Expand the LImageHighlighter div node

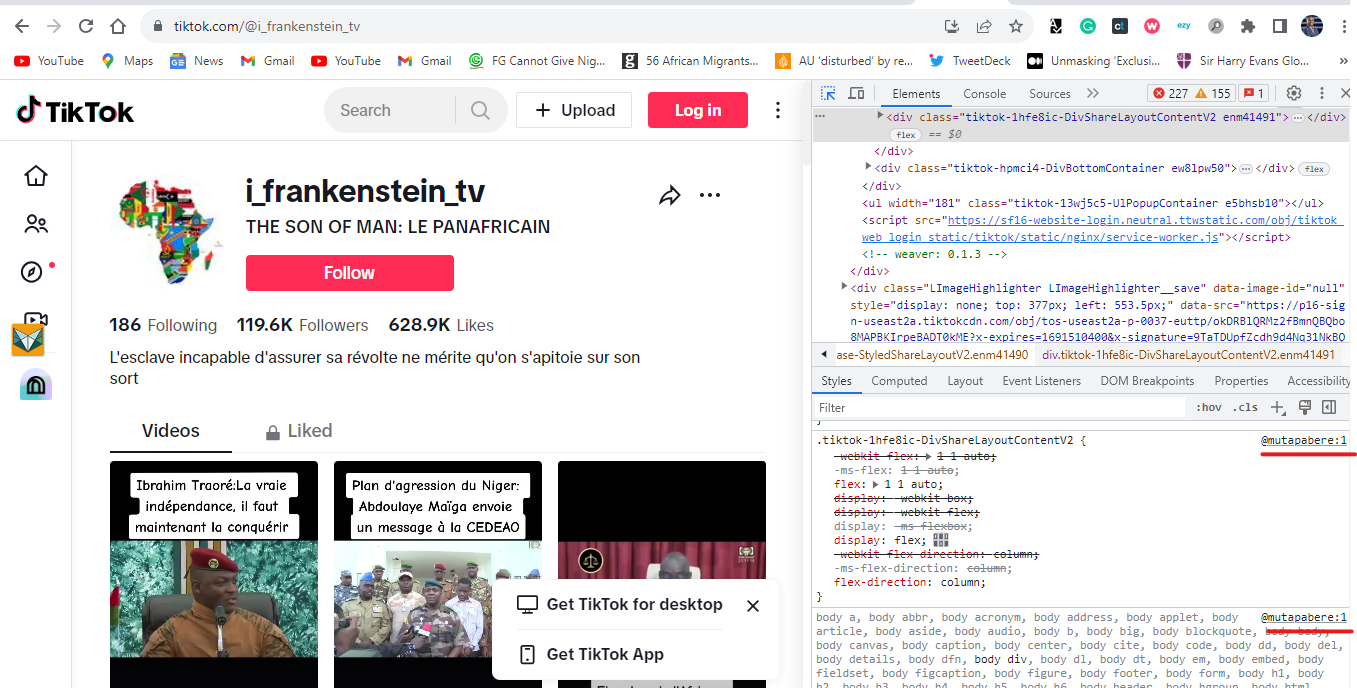pyautogui.click(x=845, y=287)
